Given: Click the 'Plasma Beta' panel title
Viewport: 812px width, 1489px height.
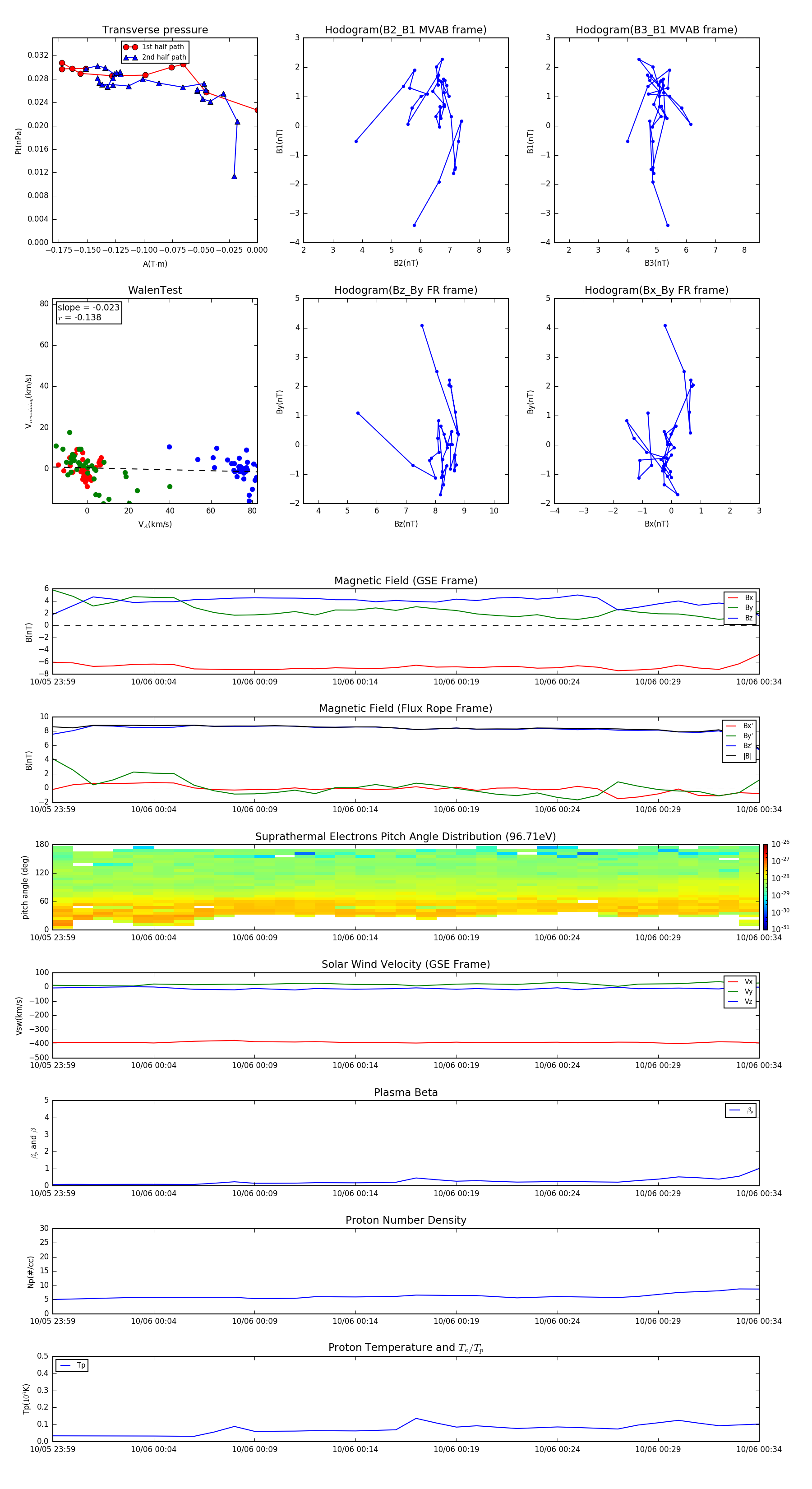Looking at the screenshot, I should pos(406,1092).
